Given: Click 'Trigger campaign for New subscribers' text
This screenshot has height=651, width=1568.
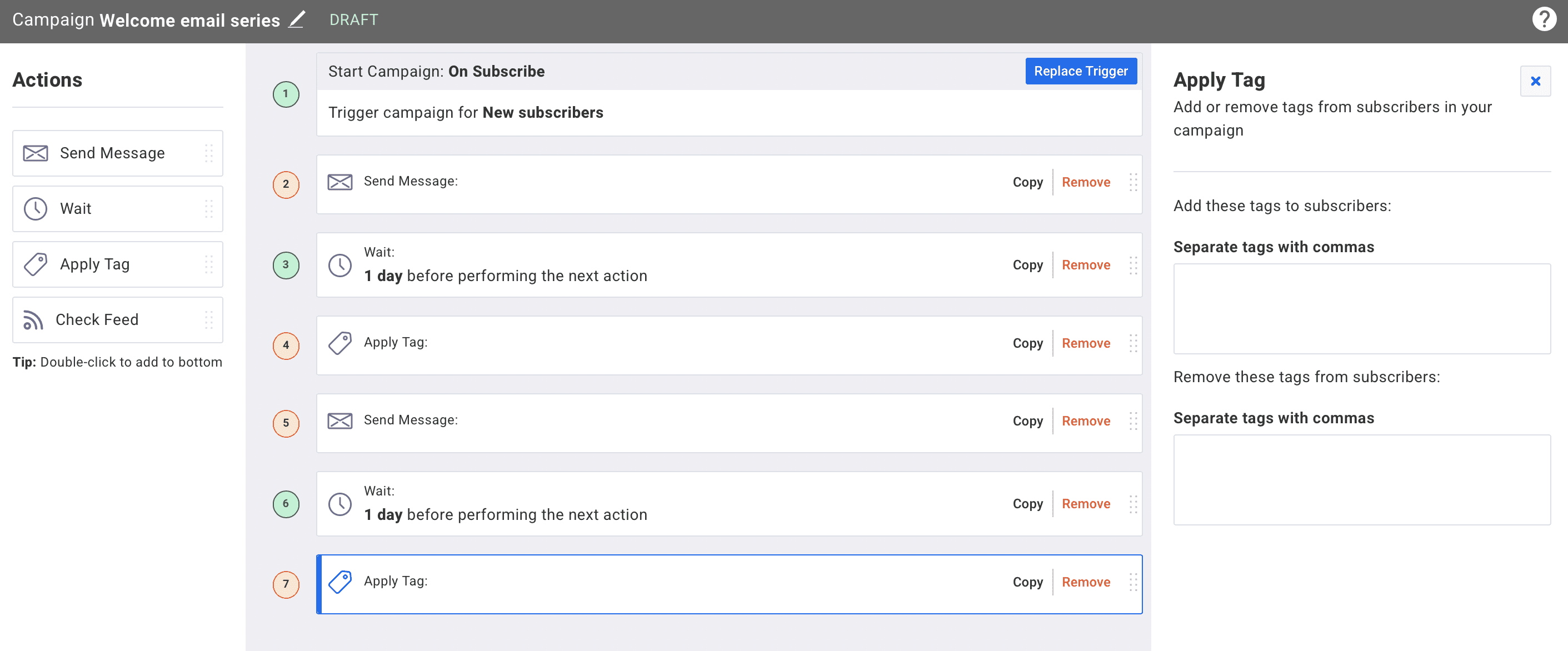Looking at the screenshot, I should [x=466, y=113].
